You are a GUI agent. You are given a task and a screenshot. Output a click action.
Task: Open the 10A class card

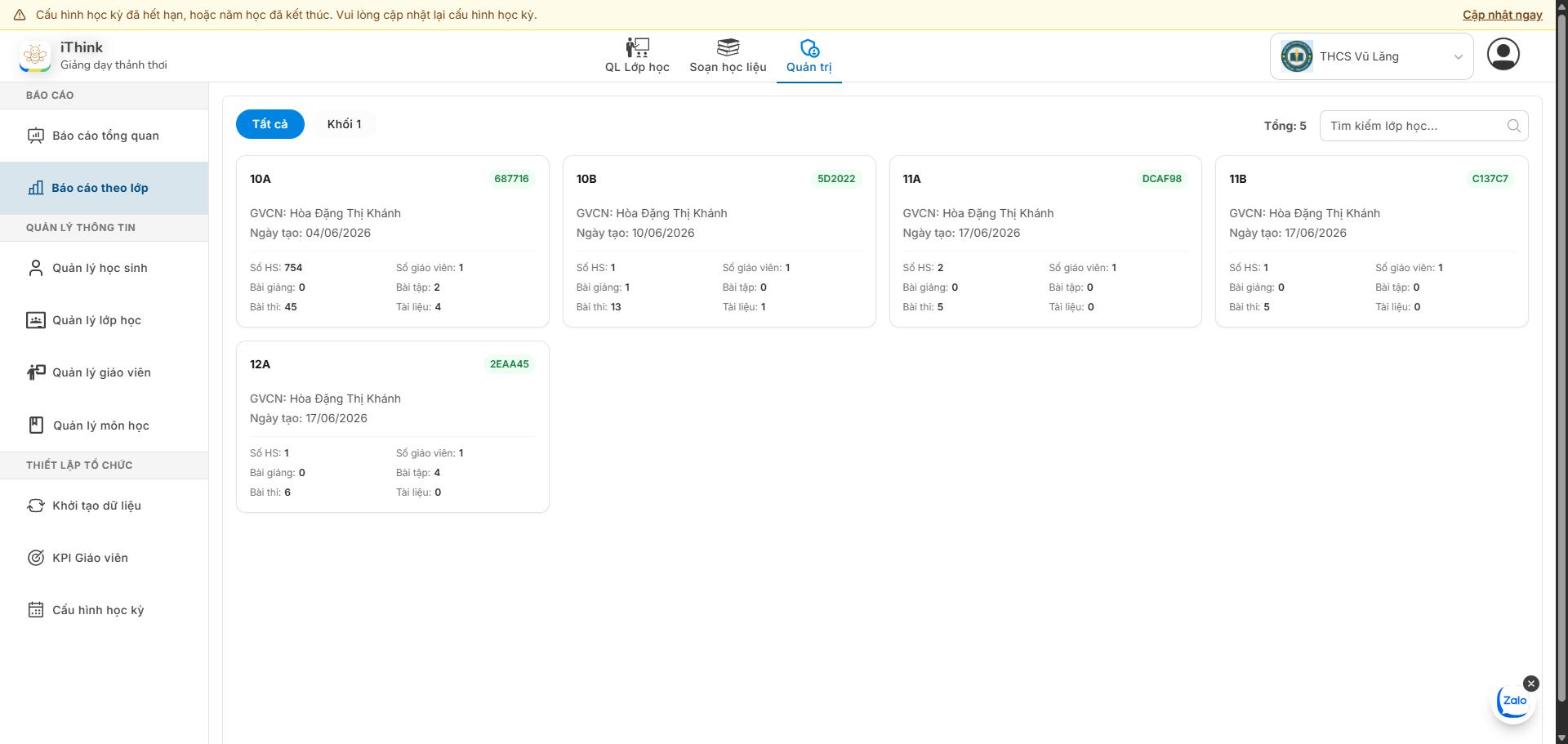coord(392,241)
